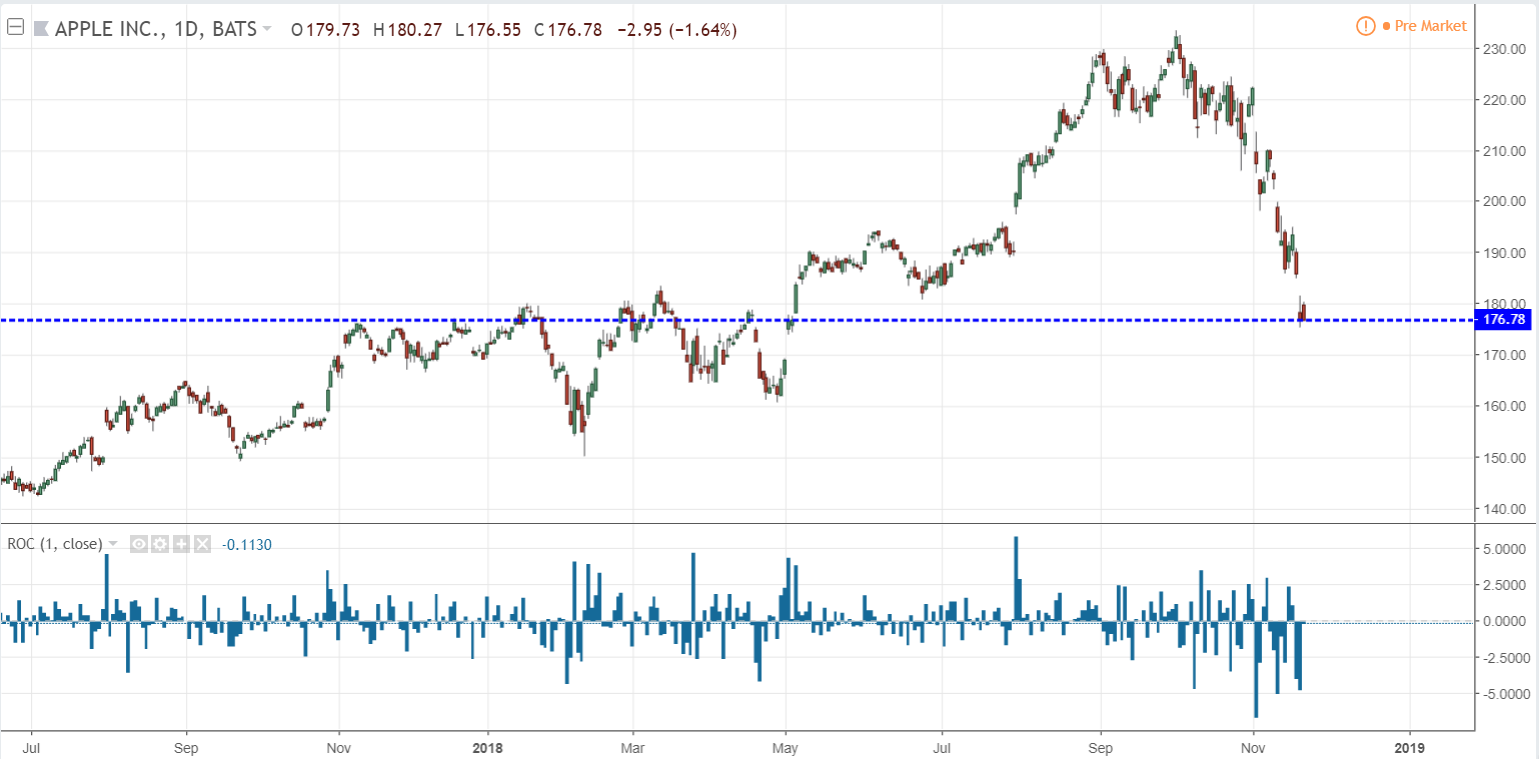The width and height of the screenshot is (1539, 759).
Task: Click the Sep label near chart peak
Action: point(1101,745)
